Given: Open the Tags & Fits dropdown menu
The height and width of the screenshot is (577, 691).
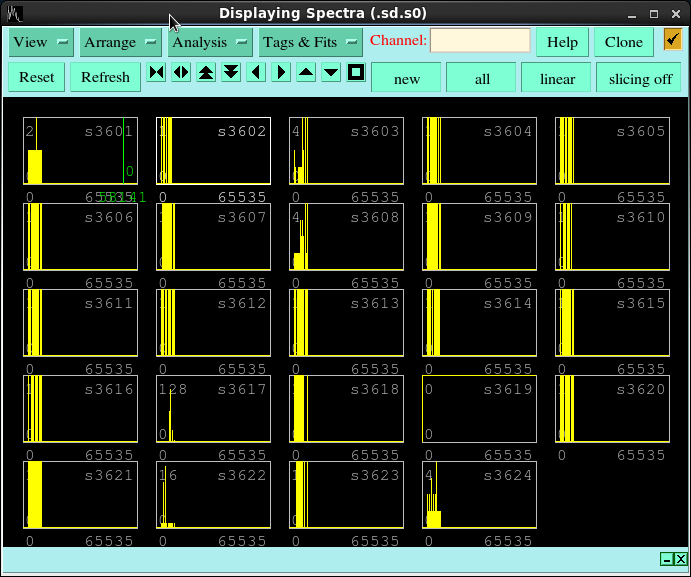Looking at the screenshot, I should click(x=310, y=42).
